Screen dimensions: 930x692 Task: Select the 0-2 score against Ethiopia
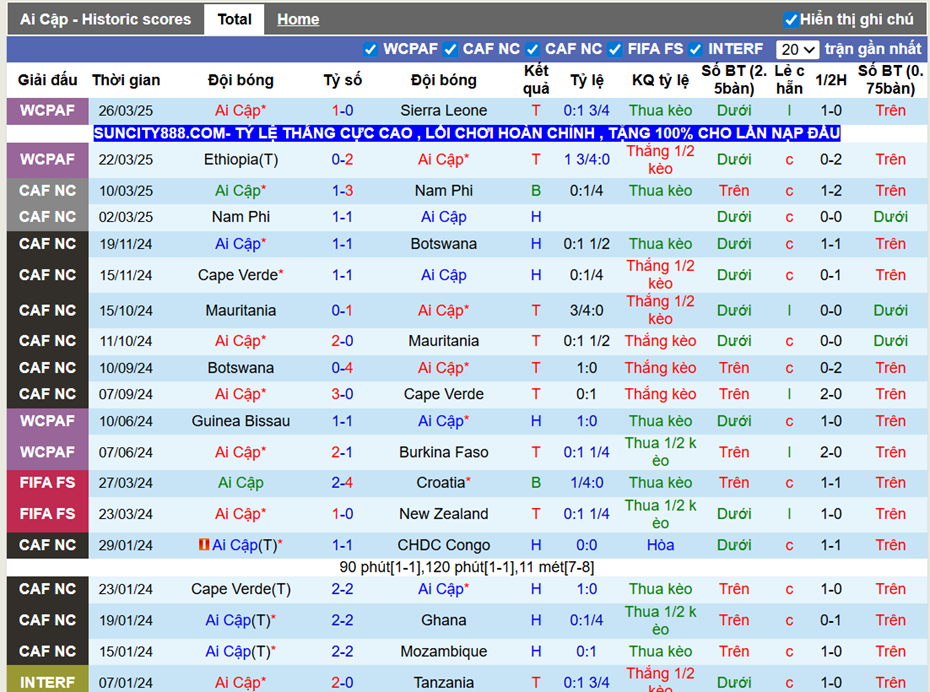[342, 160]
